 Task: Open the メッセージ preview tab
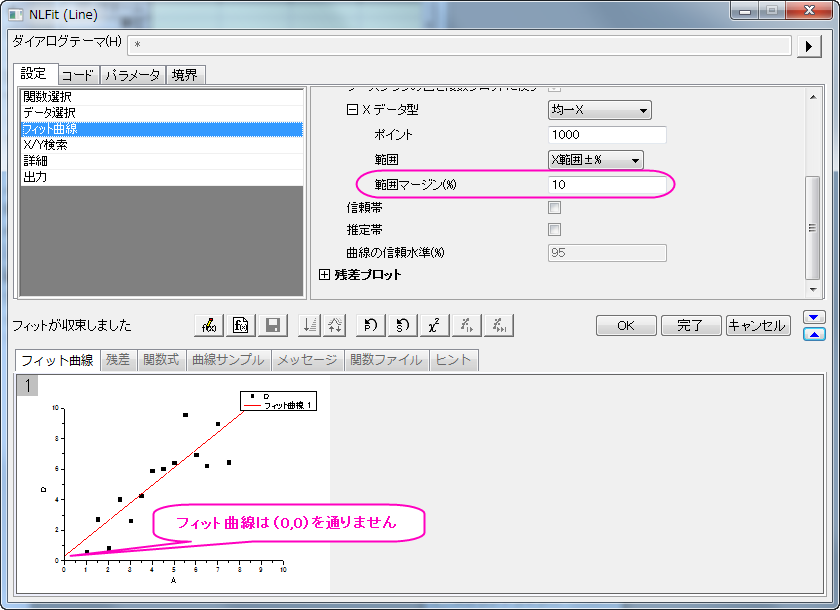[308, 360]
